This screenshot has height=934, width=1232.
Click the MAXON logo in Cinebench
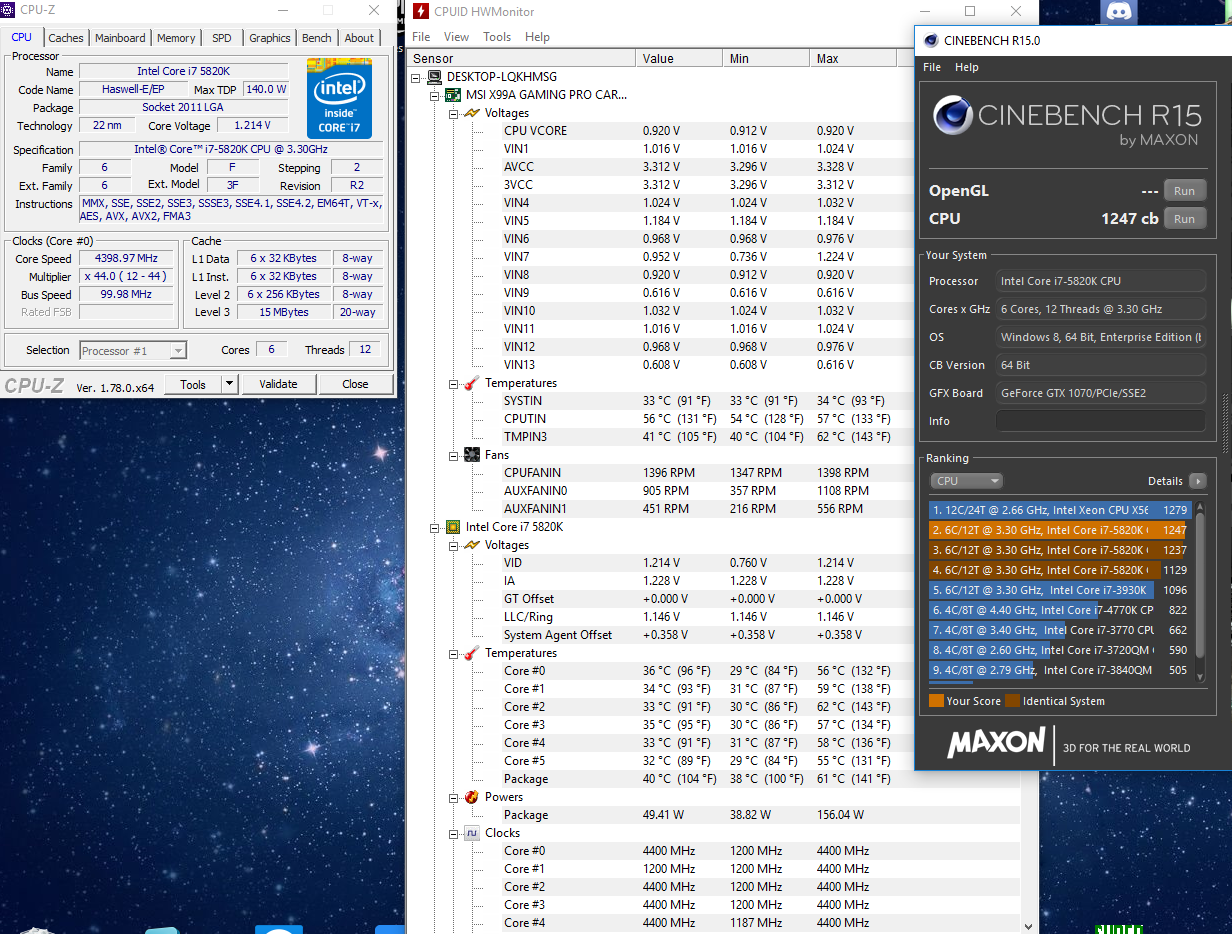[x=996, y=742]
